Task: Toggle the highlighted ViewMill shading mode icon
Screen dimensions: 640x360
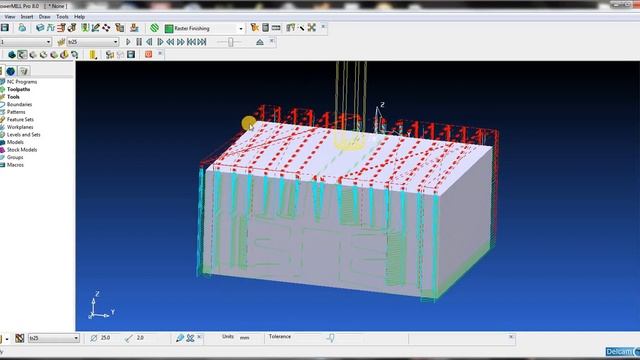Action: (x=22, y=55)
